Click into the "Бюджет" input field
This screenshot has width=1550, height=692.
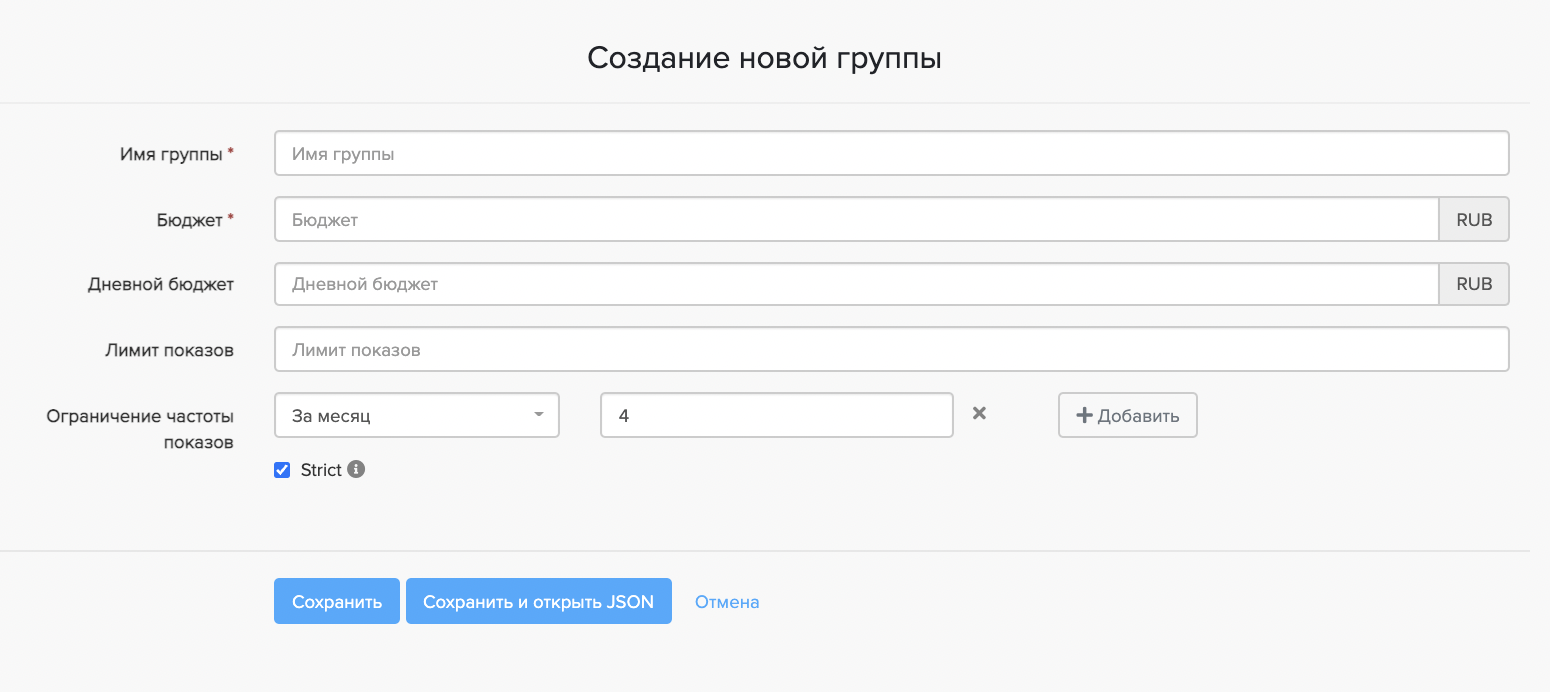pos(856,219)
